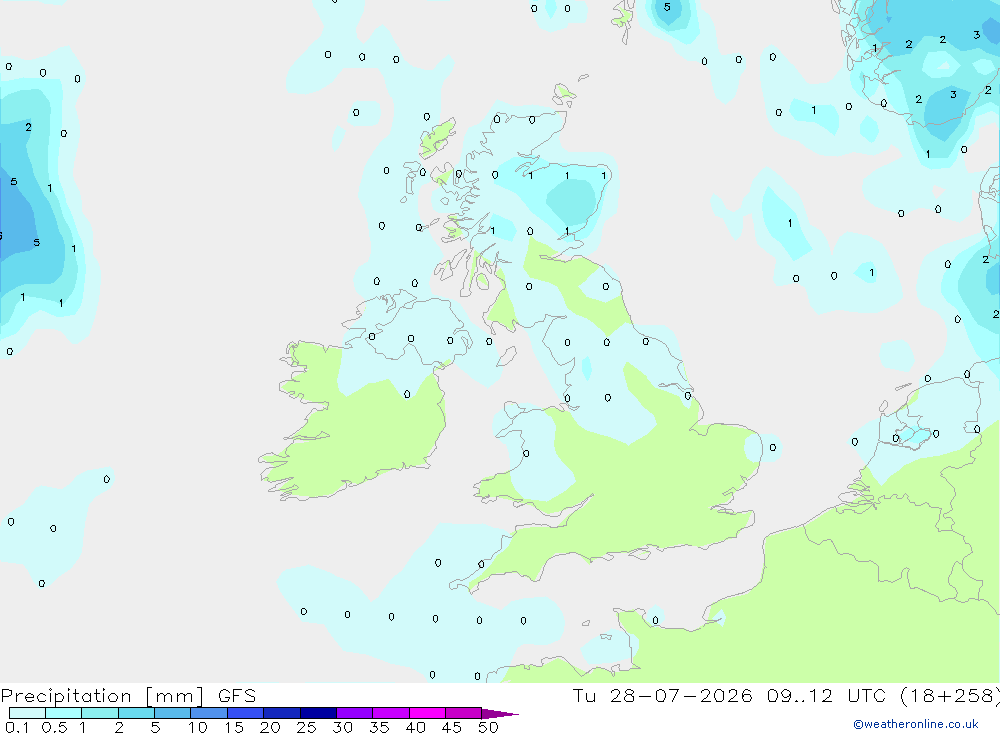Click the 0.5–1 mm legend color swatch
Screen dimensions: 1000x733
click(x=64, y=713)
